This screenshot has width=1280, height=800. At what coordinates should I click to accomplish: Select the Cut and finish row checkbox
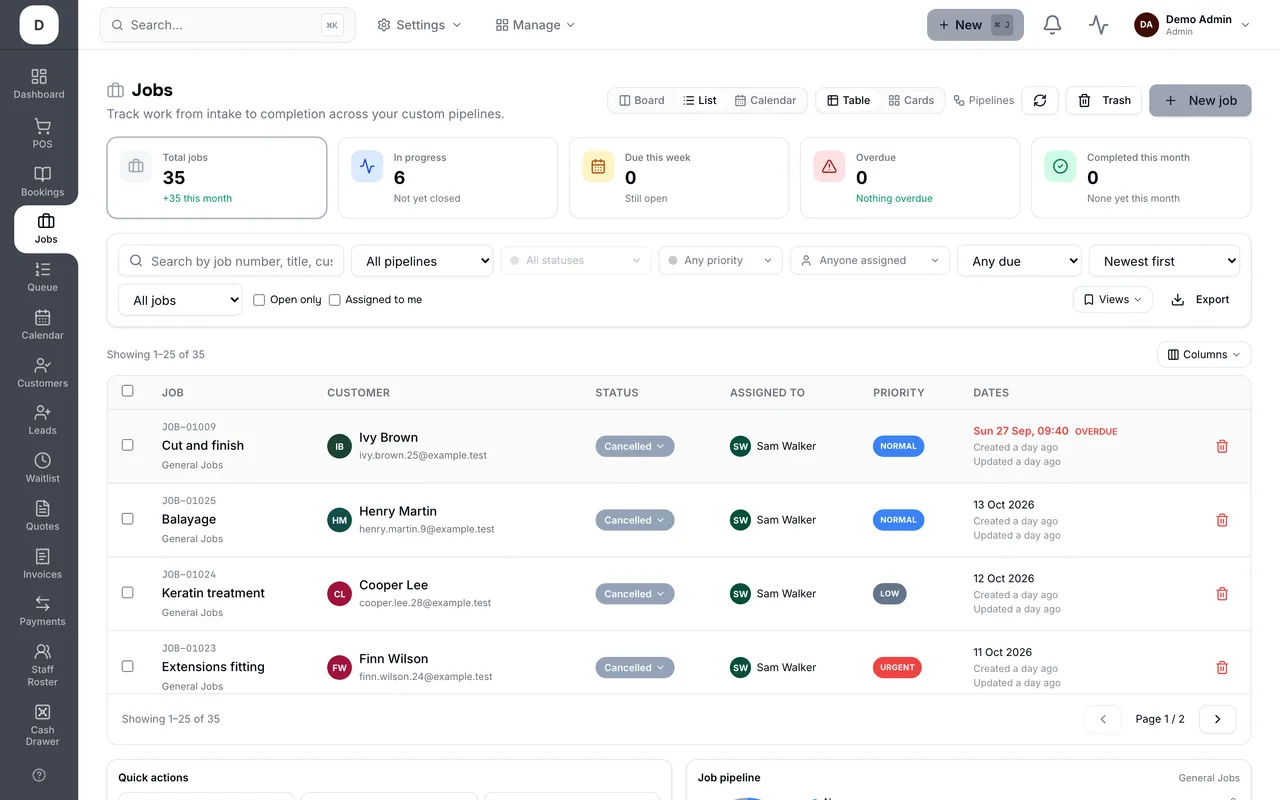[127, 445]
